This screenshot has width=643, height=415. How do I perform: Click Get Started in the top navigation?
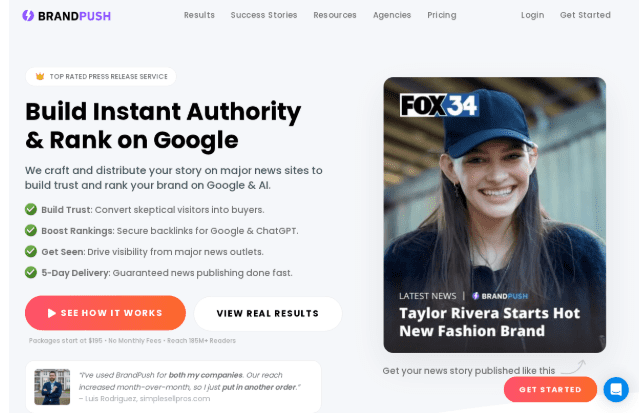[585, 15]
